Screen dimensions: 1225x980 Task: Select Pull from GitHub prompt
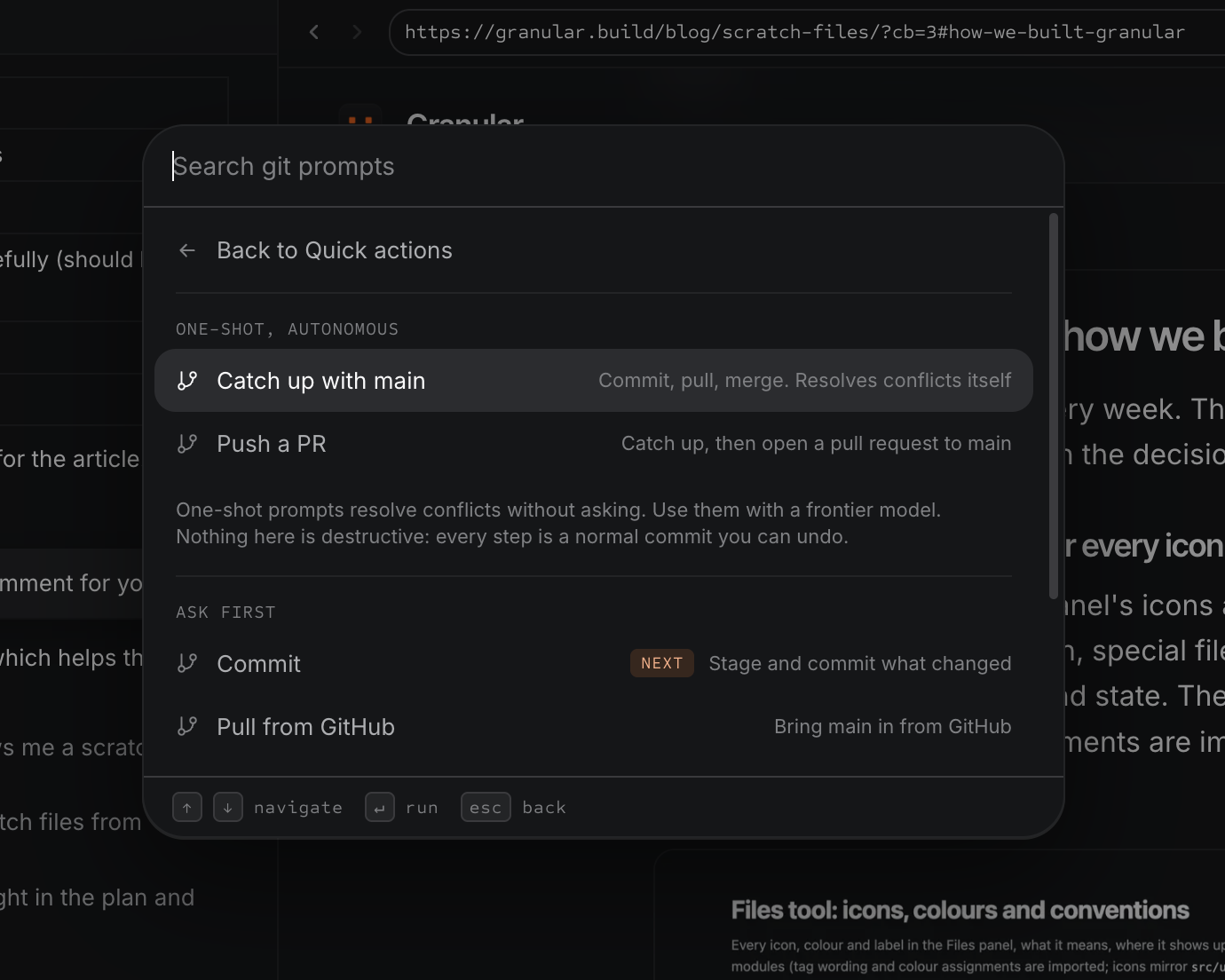[593, 727]
